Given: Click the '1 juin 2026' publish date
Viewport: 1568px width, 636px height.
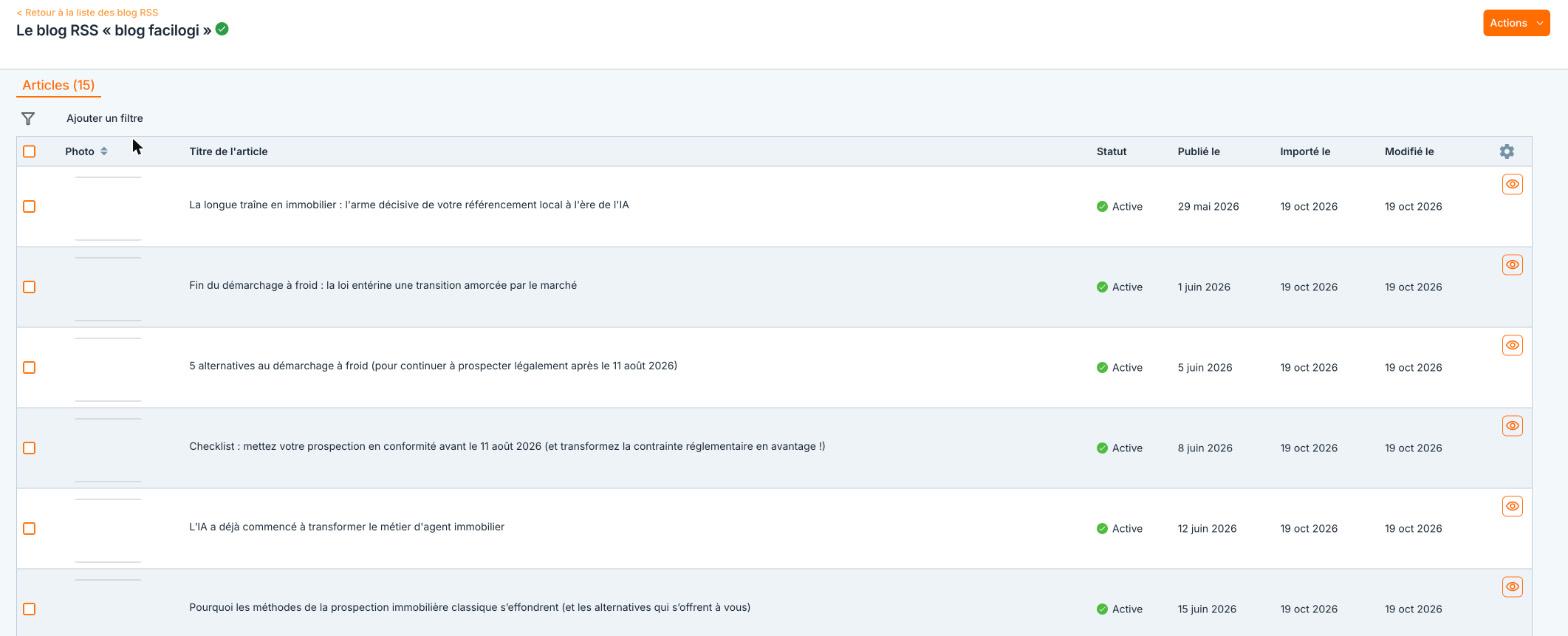Looking at the screenshot, I should coord(1204,287).
